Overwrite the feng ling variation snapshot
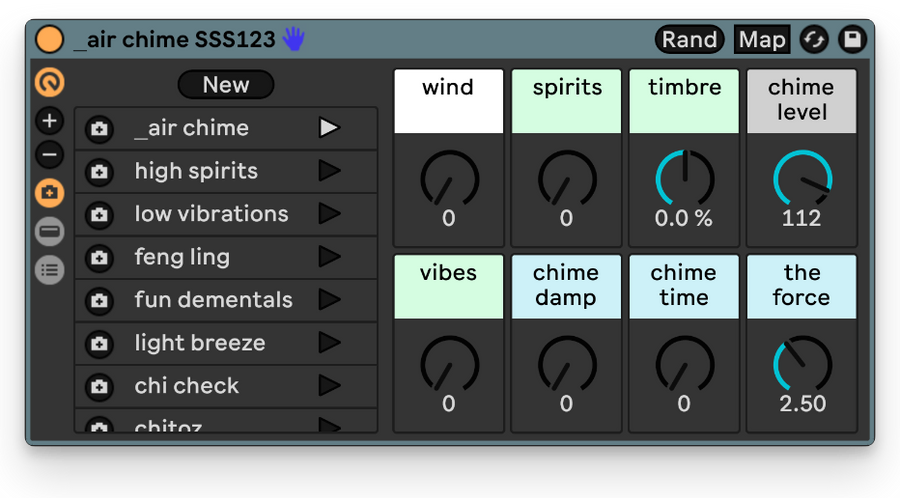The image size is (900, 498). click(99, 258)
